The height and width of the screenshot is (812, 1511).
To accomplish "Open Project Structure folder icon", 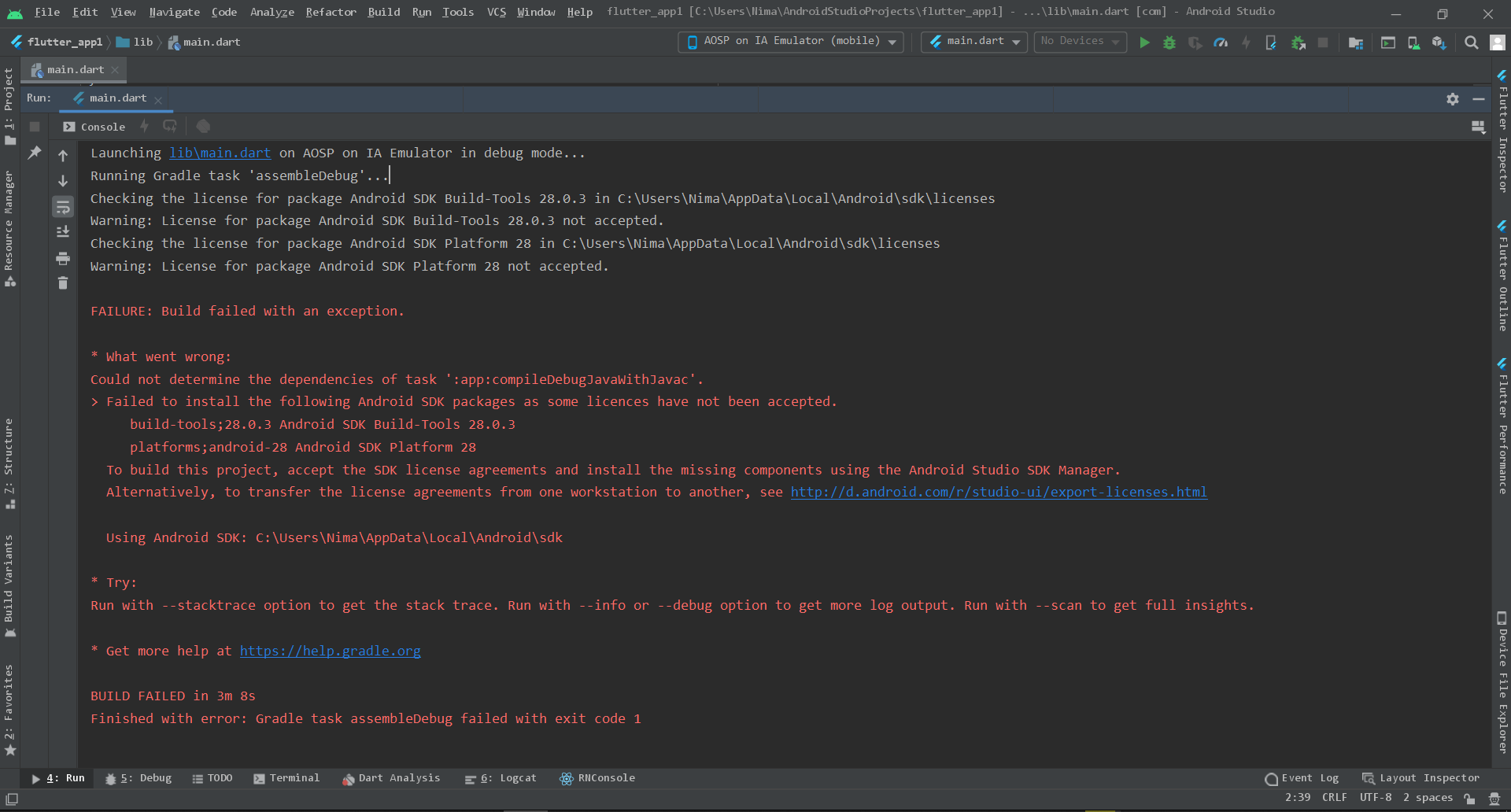I will pos(1355,42).
